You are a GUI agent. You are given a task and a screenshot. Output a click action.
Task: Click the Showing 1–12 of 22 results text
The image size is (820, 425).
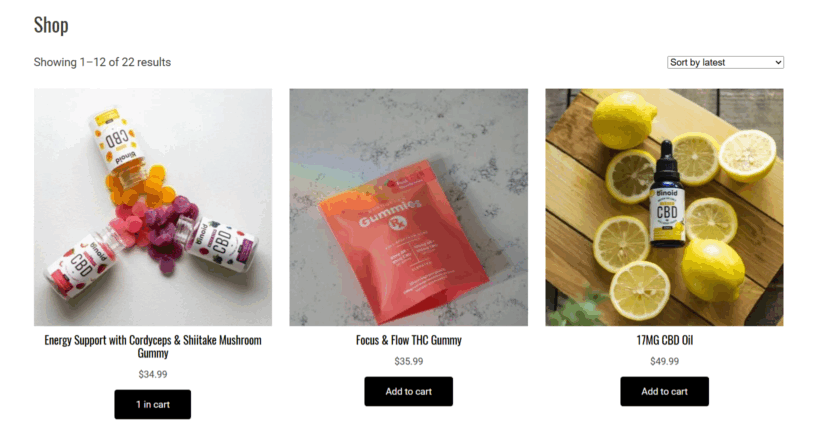coord(102,62)
